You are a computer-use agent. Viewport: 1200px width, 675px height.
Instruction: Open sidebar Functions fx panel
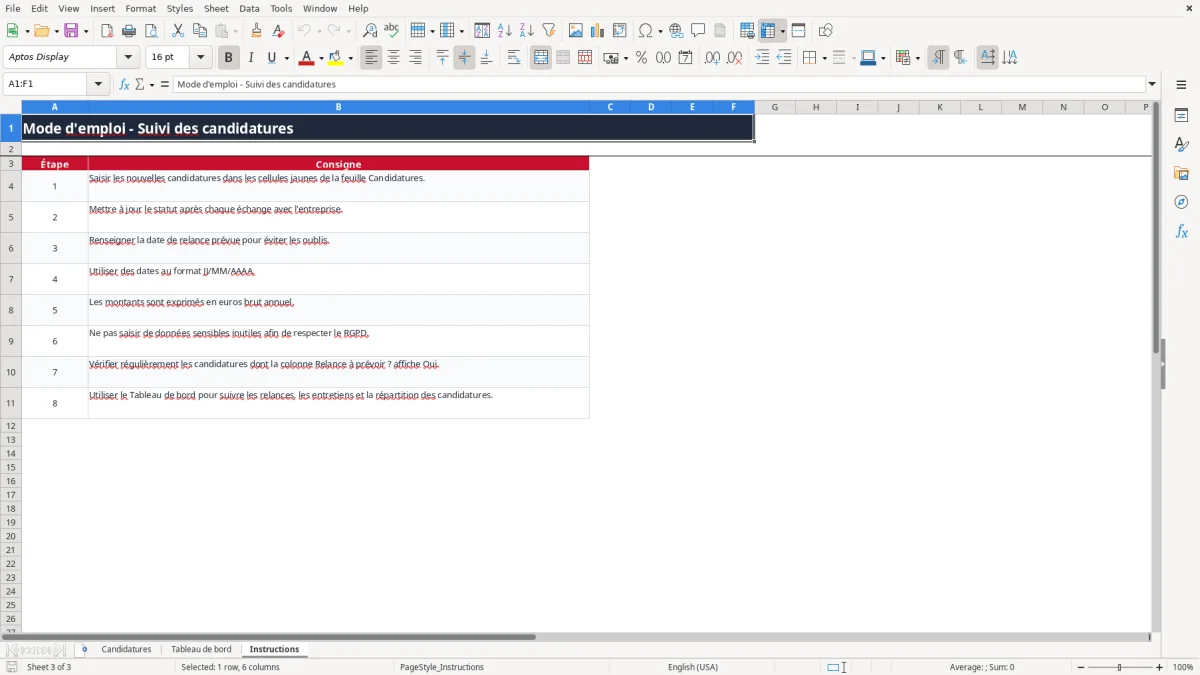[1181, 231]
